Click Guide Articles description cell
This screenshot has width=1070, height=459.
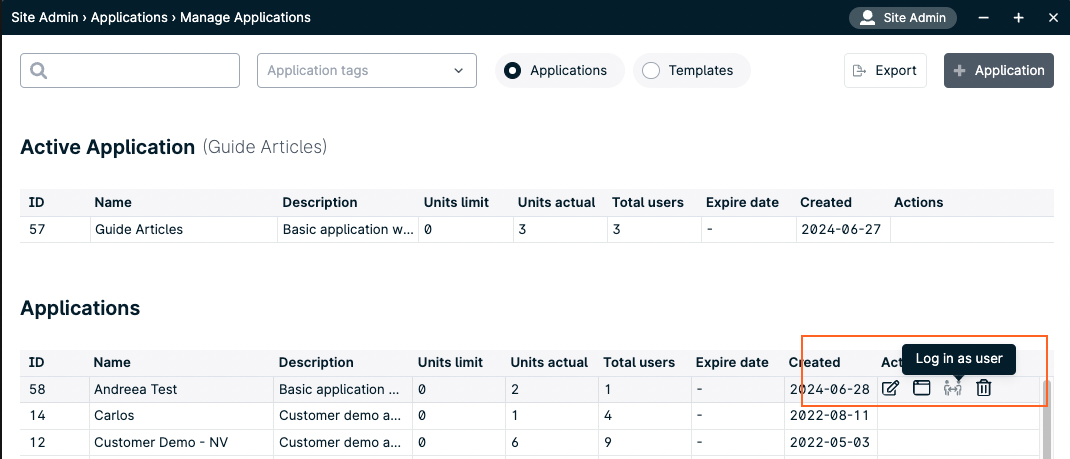[x=348, y=229]
